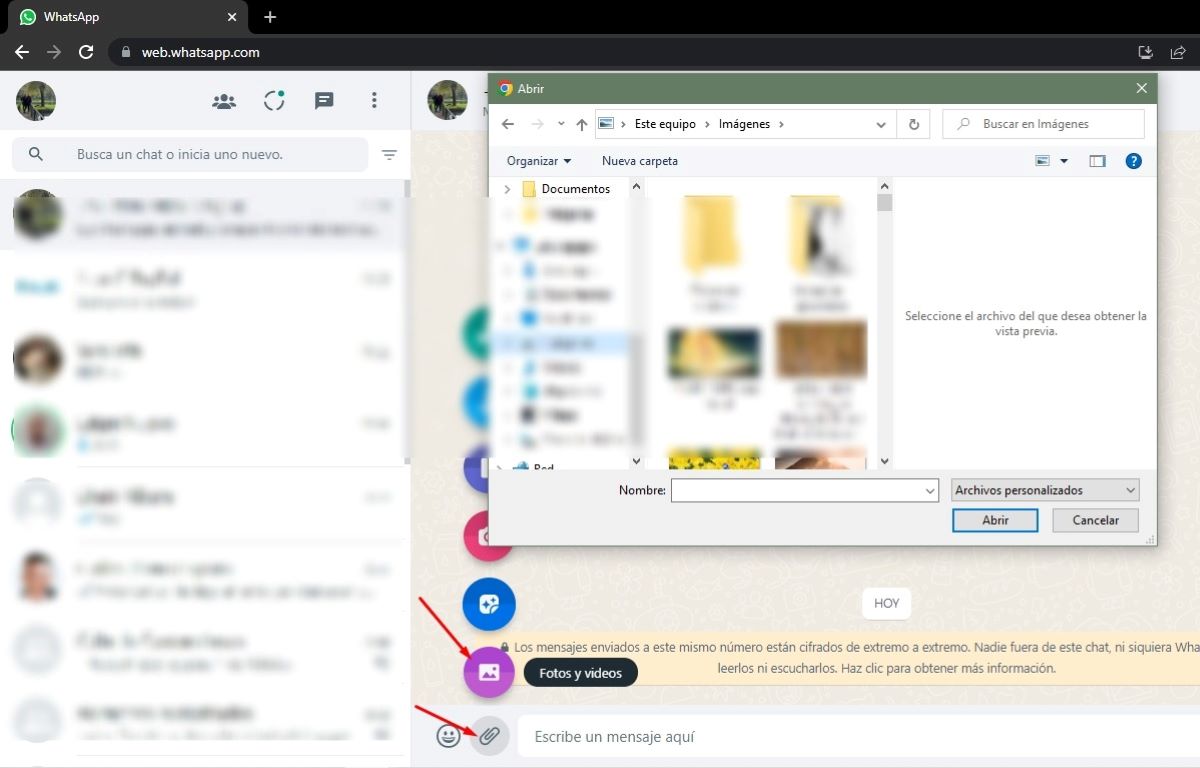Open the blue help icon in dialog
The height and width of the screenshot is (768, 1200).
(1133, 161)
